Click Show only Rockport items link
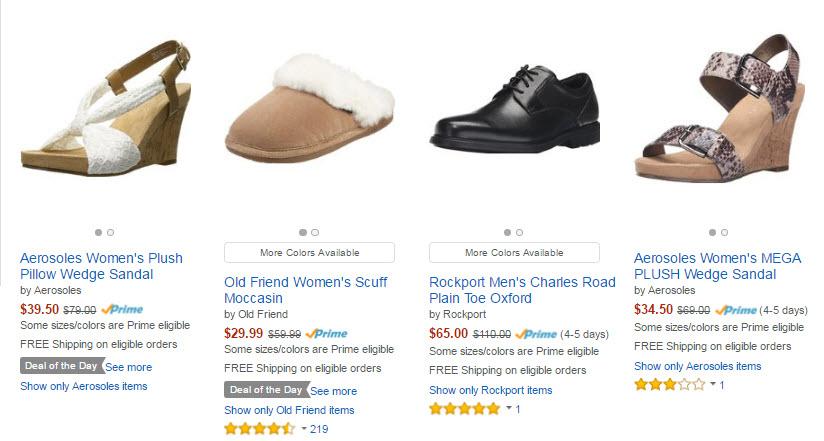 pos(490,390)
